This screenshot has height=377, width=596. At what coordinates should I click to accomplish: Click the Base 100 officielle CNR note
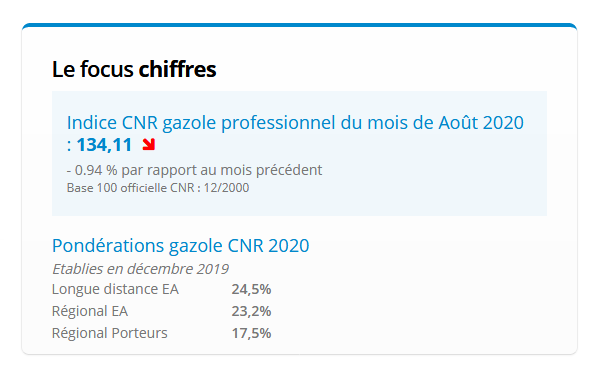[158, 188]
